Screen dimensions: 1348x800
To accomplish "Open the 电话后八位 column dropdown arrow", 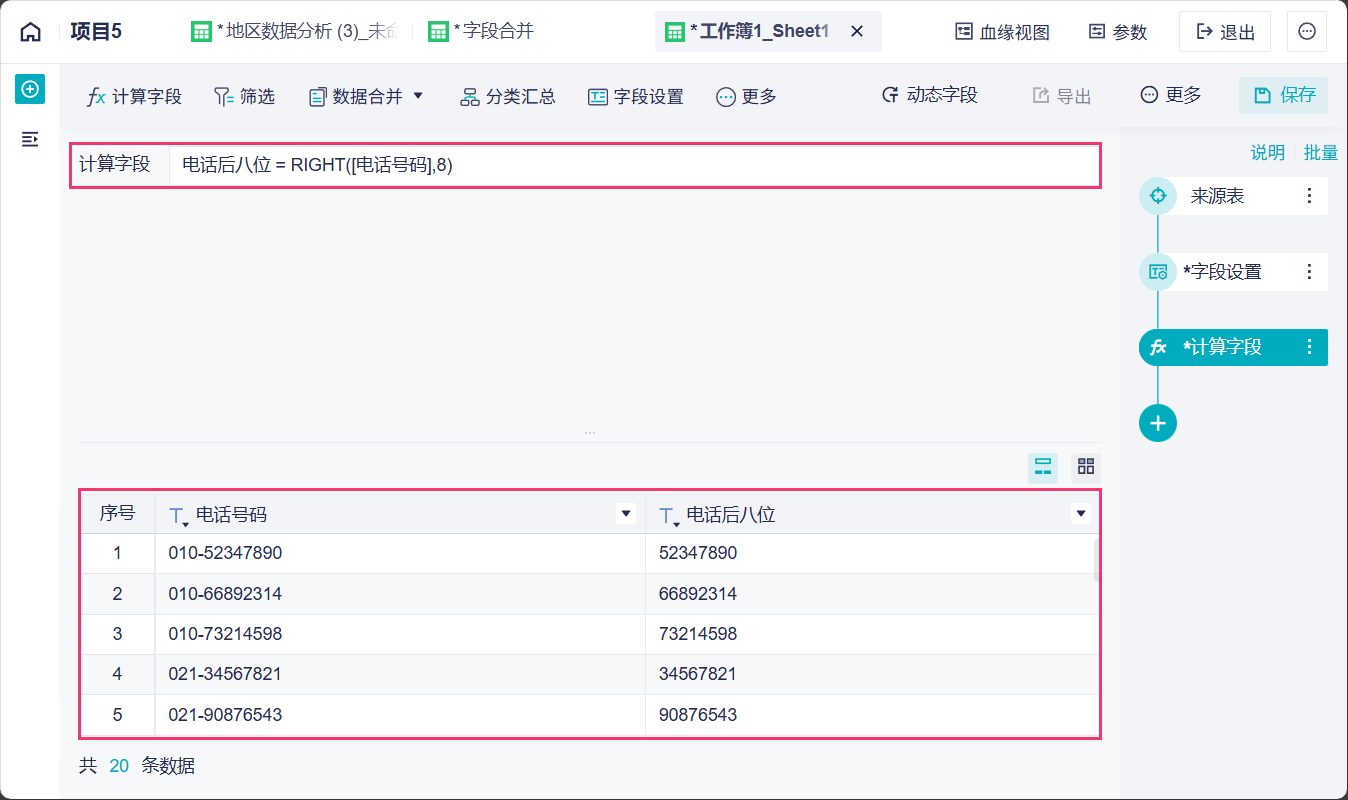I will [1080, 514].
